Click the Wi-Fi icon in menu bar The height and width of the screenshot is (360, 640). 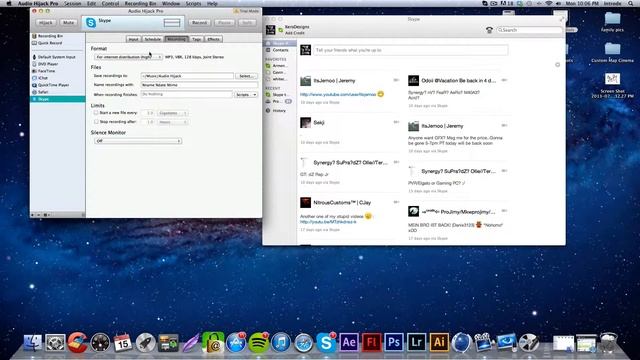coord(549,3)
